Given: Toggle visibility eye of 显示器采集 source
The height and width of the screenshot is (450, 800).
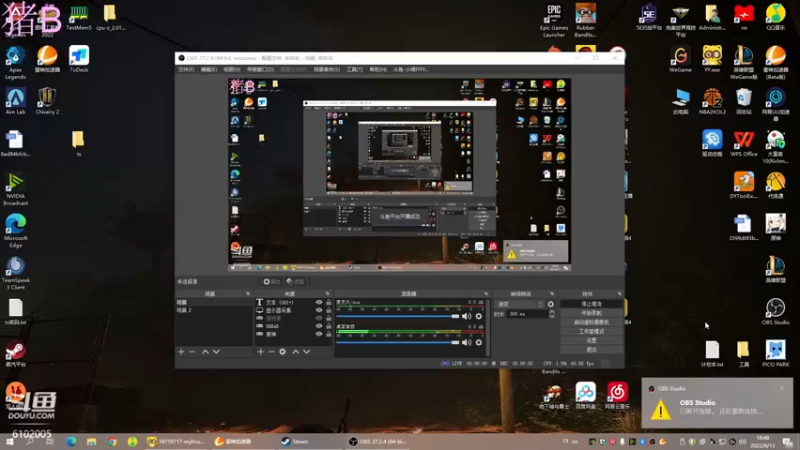Looking at the screenshot, I should pos(319,310).
